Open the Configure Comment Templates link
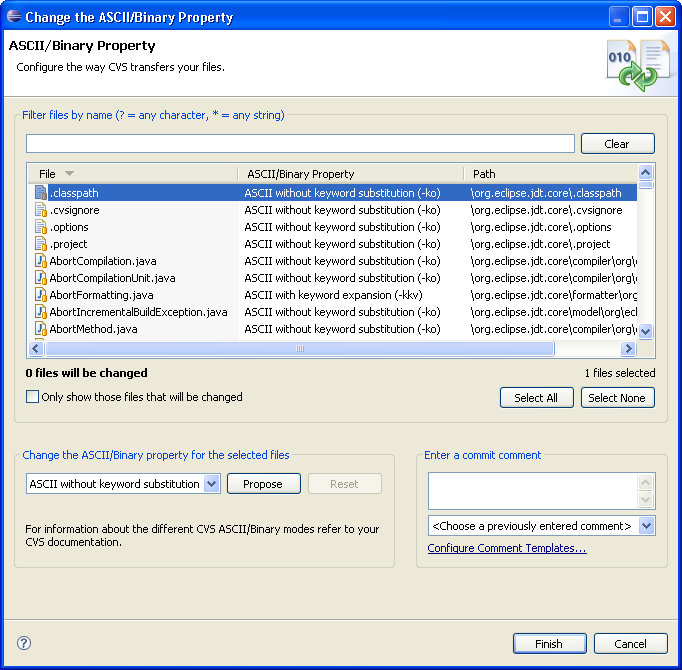This screenshot has width=682, height=670. (x=507, y=548)
